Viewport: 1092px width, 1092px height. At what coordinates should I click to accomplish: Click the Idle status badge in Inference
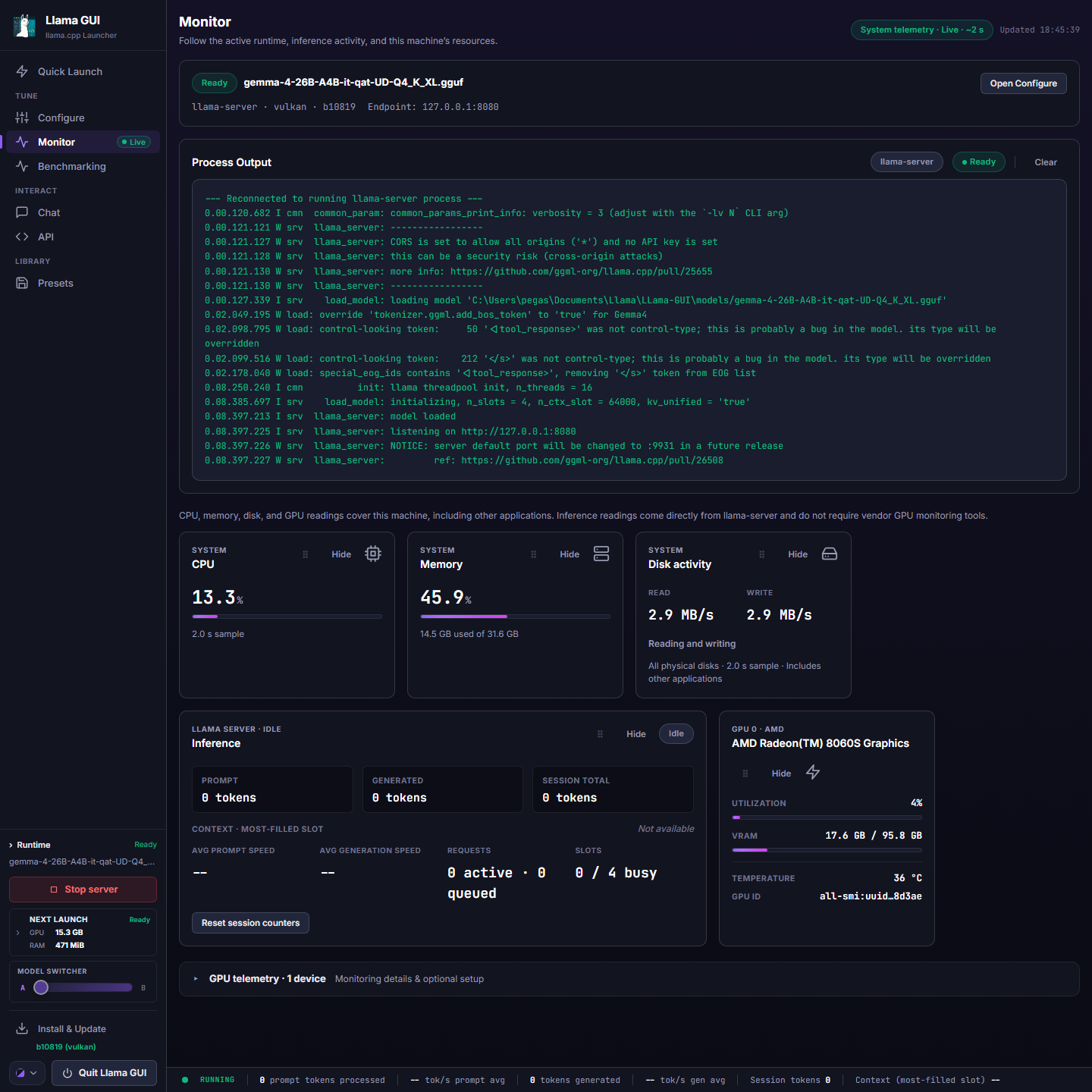click(676, 733)
